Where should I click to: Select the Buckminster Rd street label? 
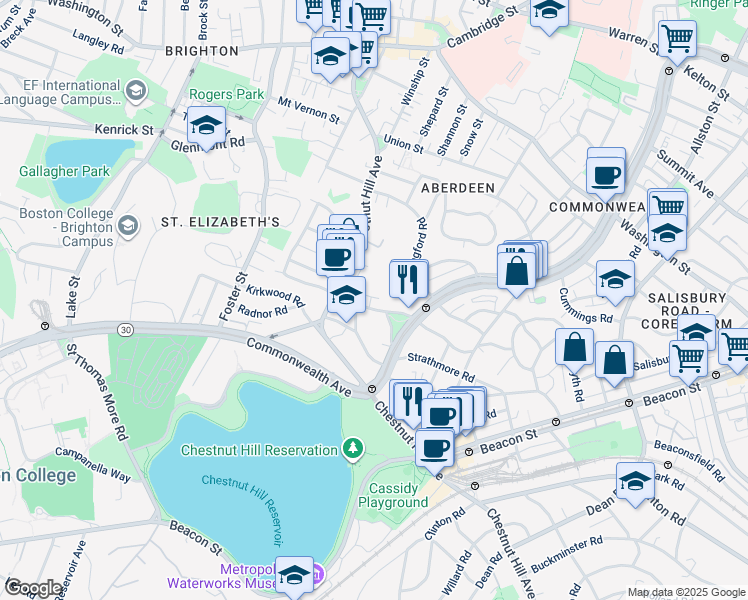tap(567, 554)
